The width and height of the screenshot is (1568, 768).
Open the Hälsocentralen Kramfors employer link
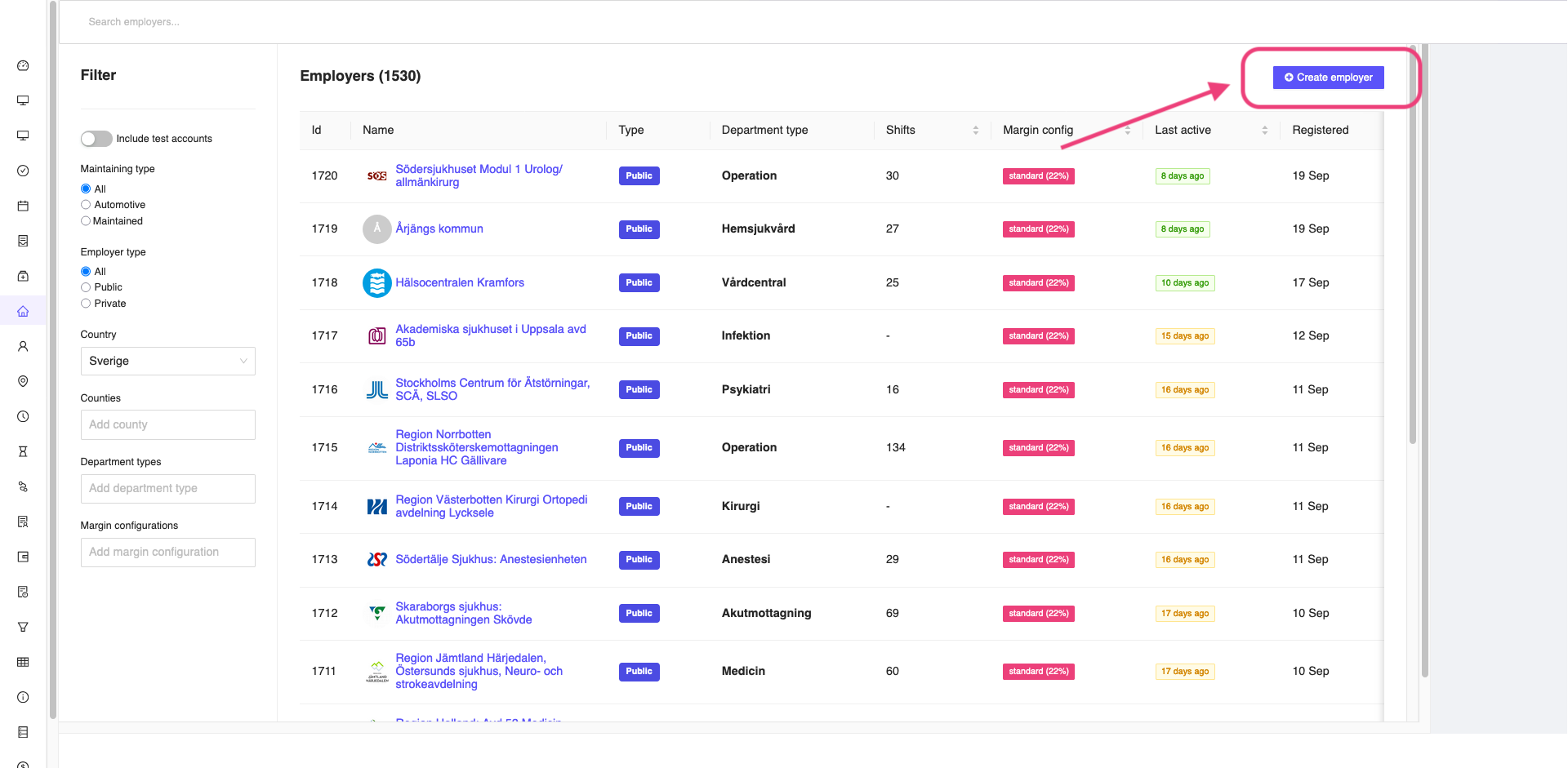coord(460,282)
